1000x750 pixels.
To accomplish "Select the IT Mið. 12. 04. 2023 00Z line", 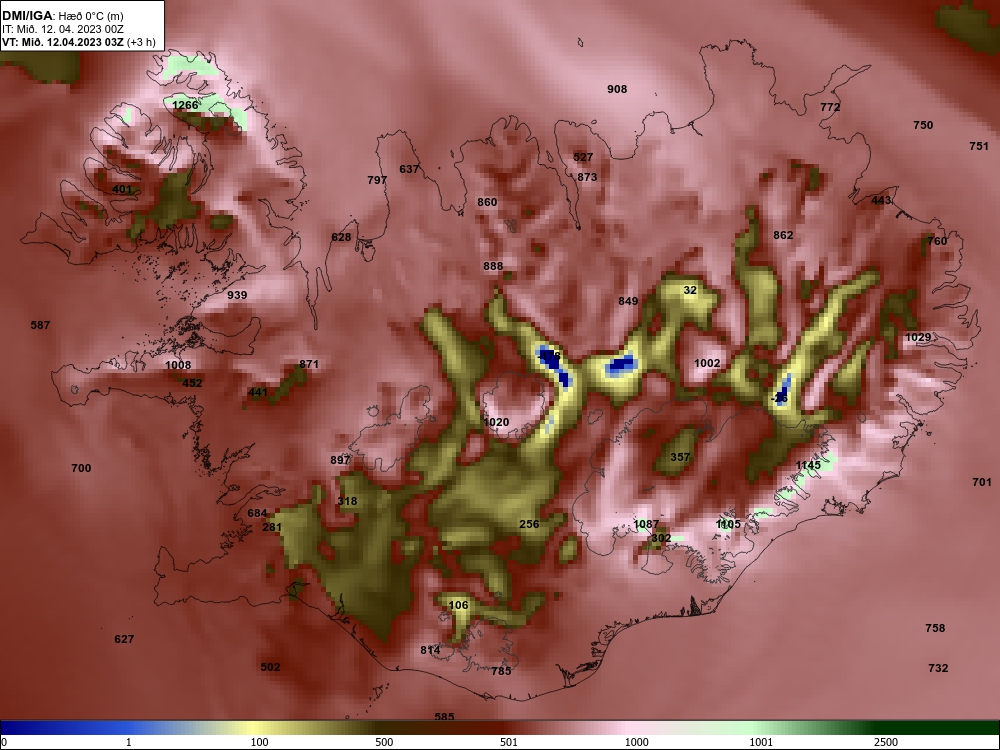I will 62,29.
